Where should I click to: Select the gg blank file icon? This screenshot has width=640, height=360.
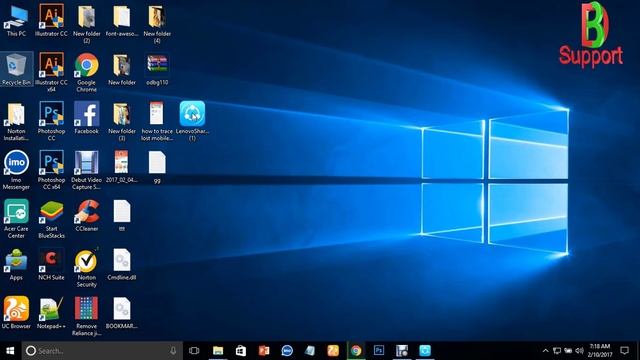157,167
